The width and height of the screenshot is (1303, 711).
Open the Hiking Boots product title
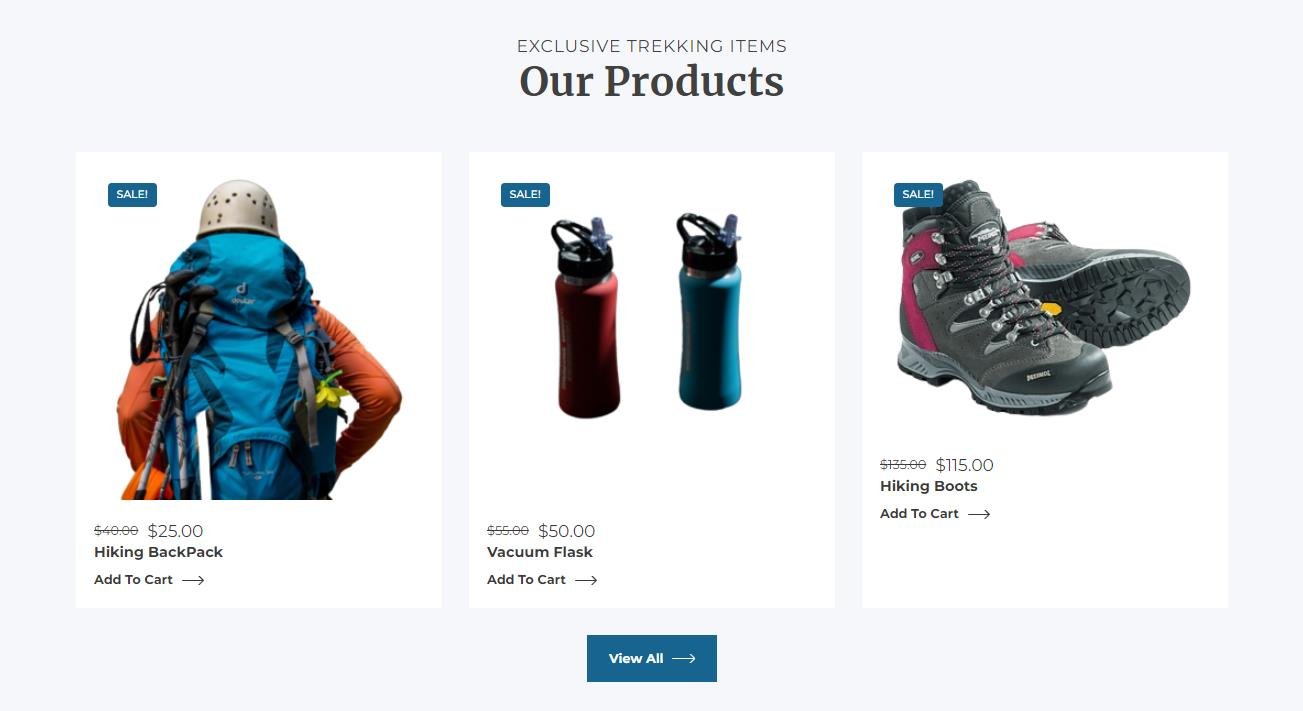(929, 486)
